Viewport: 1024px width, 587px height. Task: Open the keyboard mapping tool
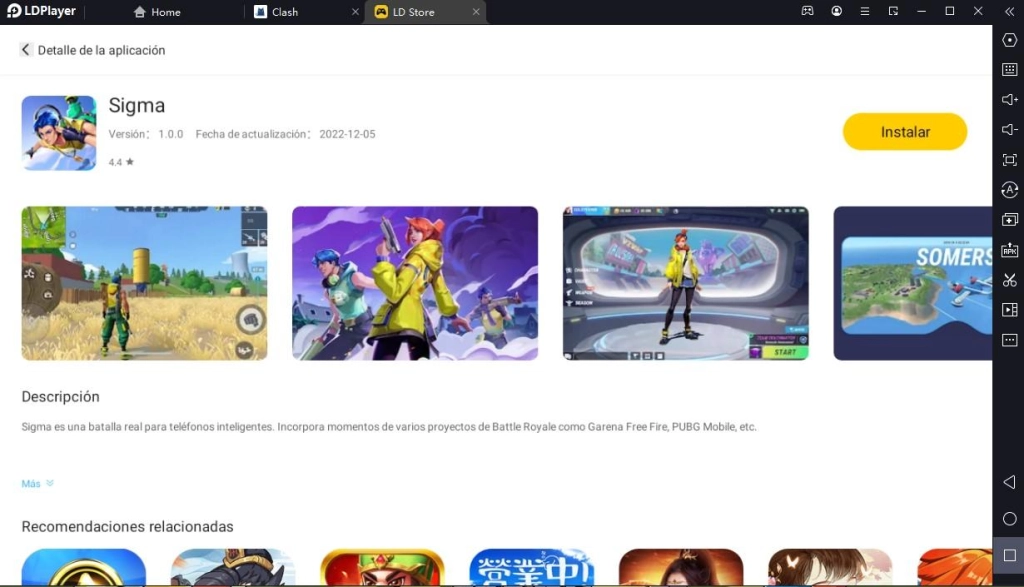click(x=1009, y=70)
